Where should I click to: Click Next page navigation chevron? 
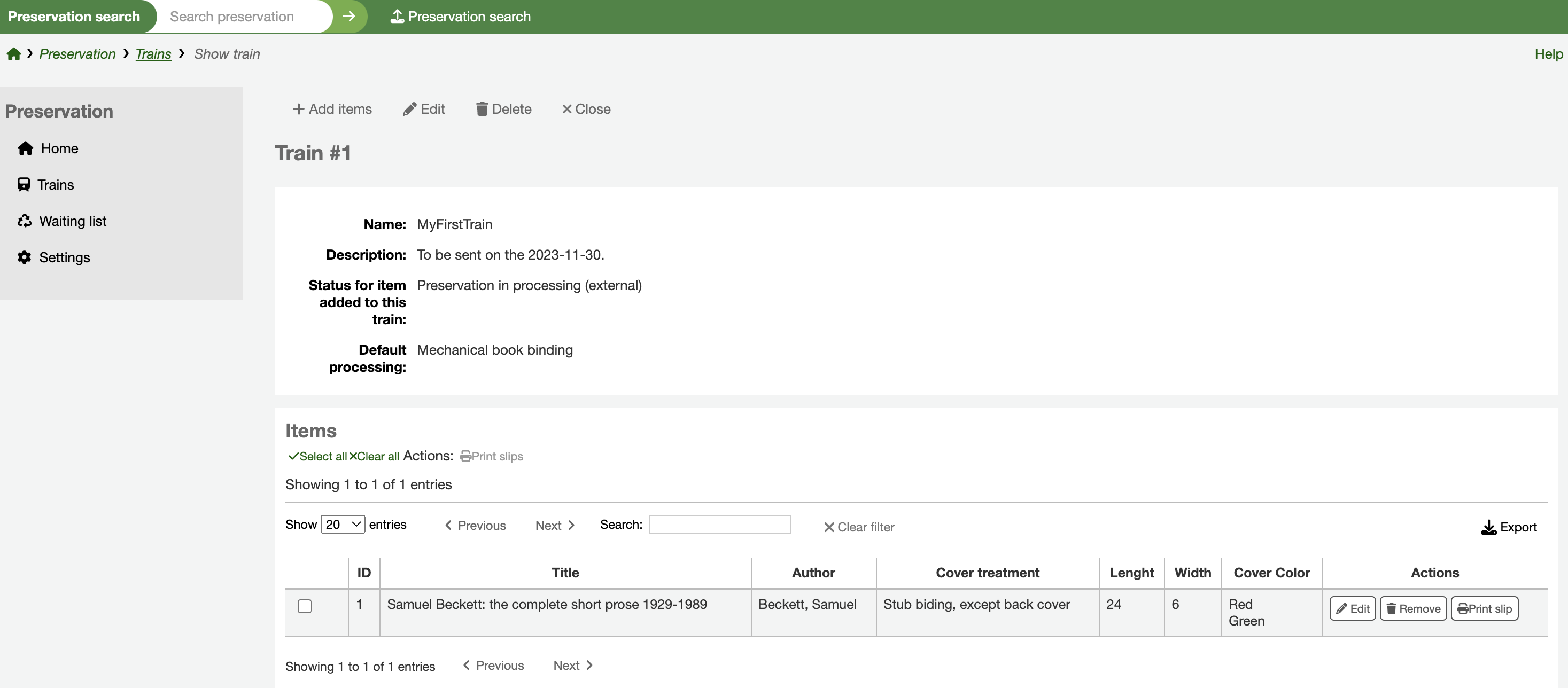click(x=571, y=523)
